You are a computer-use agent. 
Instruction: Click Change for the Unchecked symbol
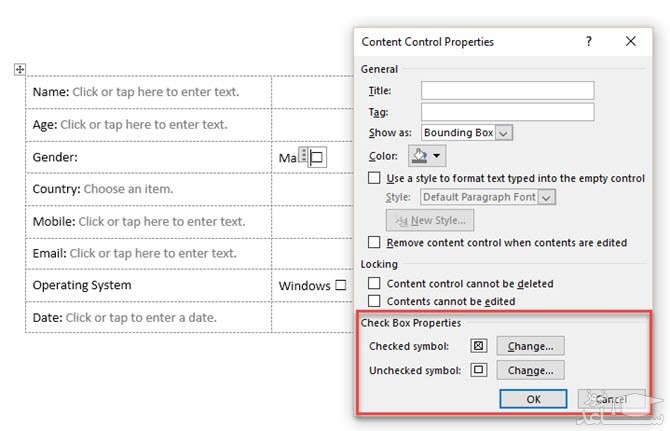[x=530, y=370]
